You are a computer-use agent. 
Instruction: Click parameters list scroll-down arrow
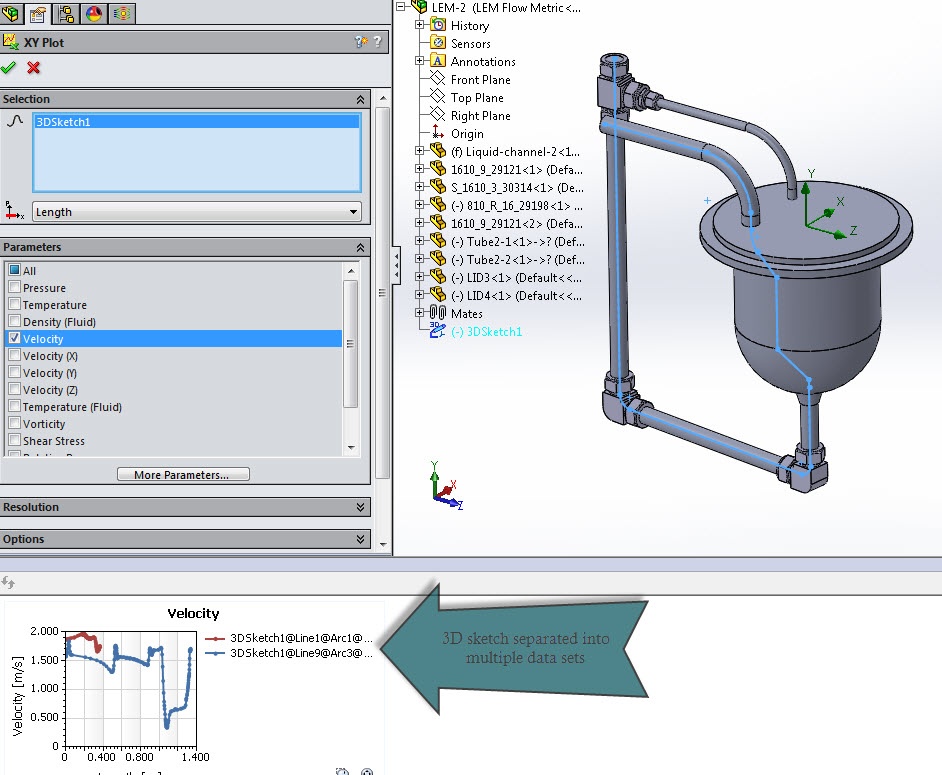tap(351, 448)
